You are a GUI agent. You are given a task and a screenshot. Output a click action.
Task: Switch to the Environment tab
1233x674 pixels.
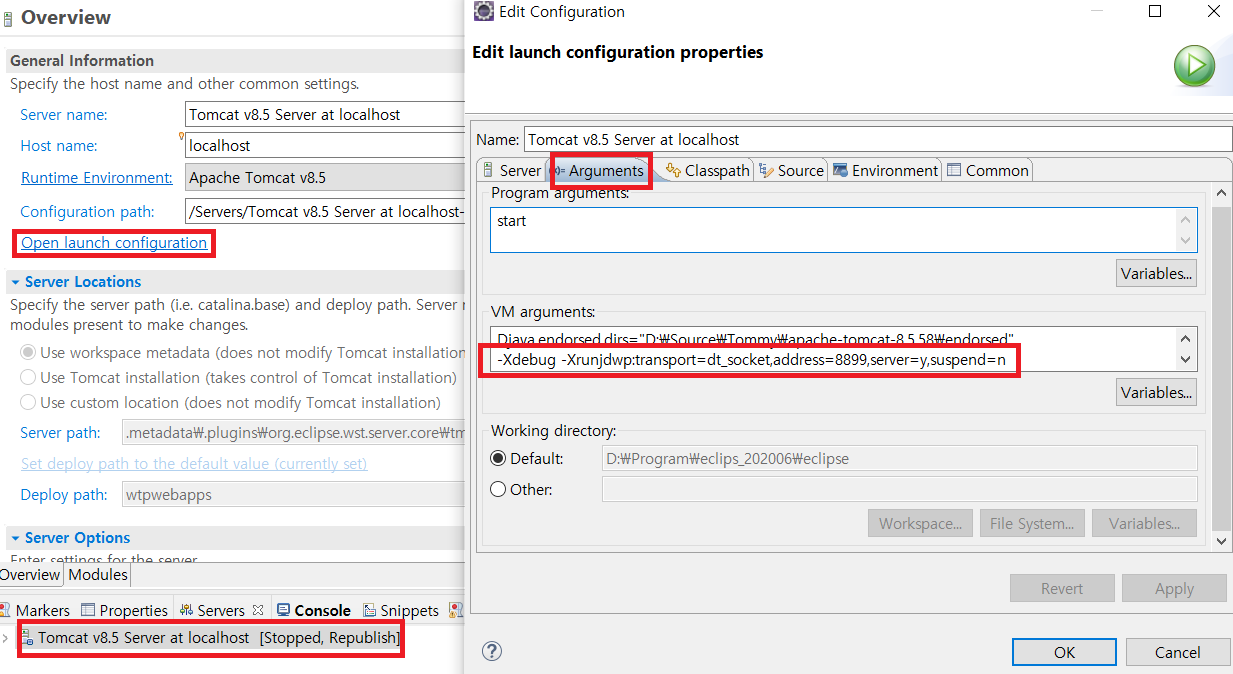(885, 170)
